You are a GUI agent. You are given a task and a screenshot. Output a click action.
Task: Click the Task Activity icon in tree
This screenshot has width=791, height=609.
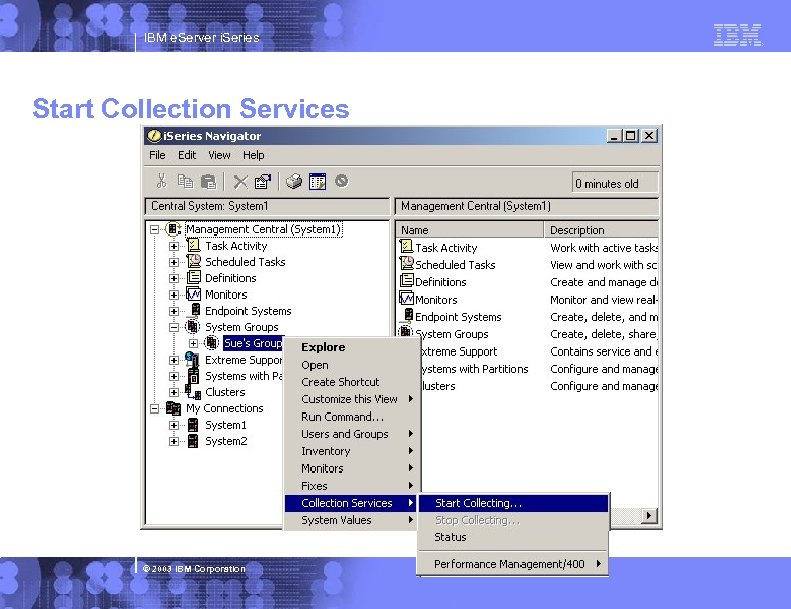point(194,246)
